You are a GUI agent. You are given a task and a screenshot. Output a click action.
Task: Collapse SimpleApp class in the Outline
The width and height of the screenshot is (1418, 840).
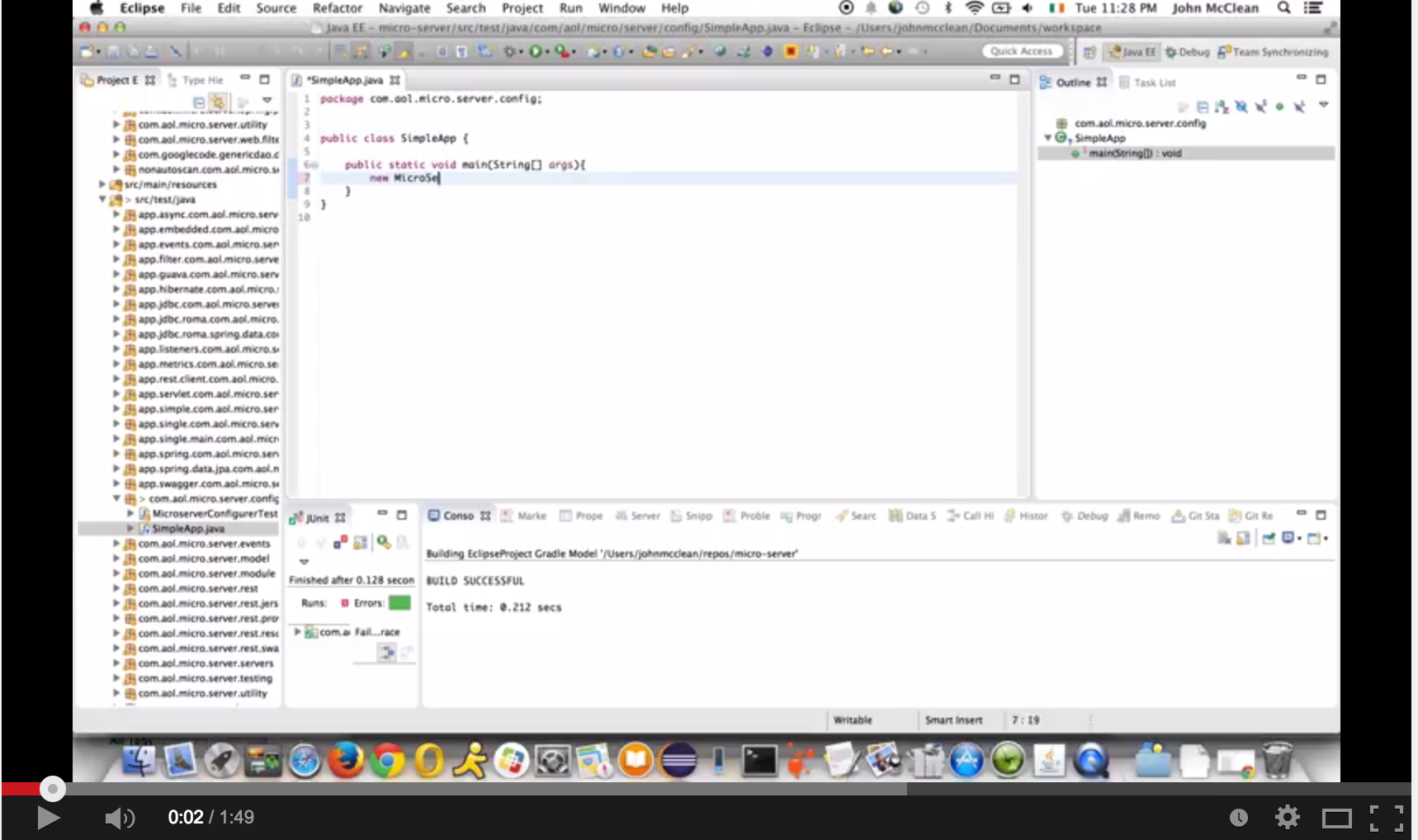click(1047, 138)
